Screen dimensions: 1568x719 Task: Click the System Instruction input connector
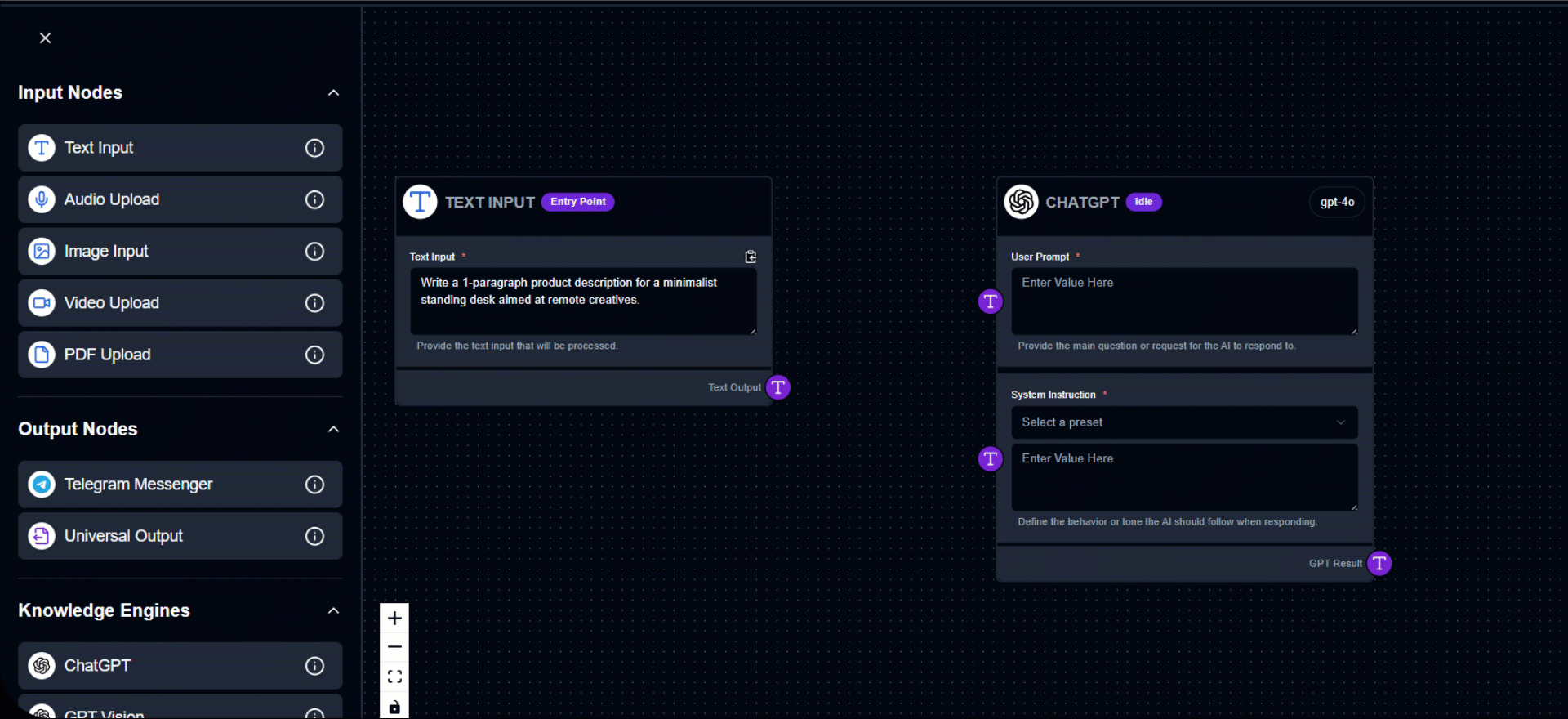(990, 459)
